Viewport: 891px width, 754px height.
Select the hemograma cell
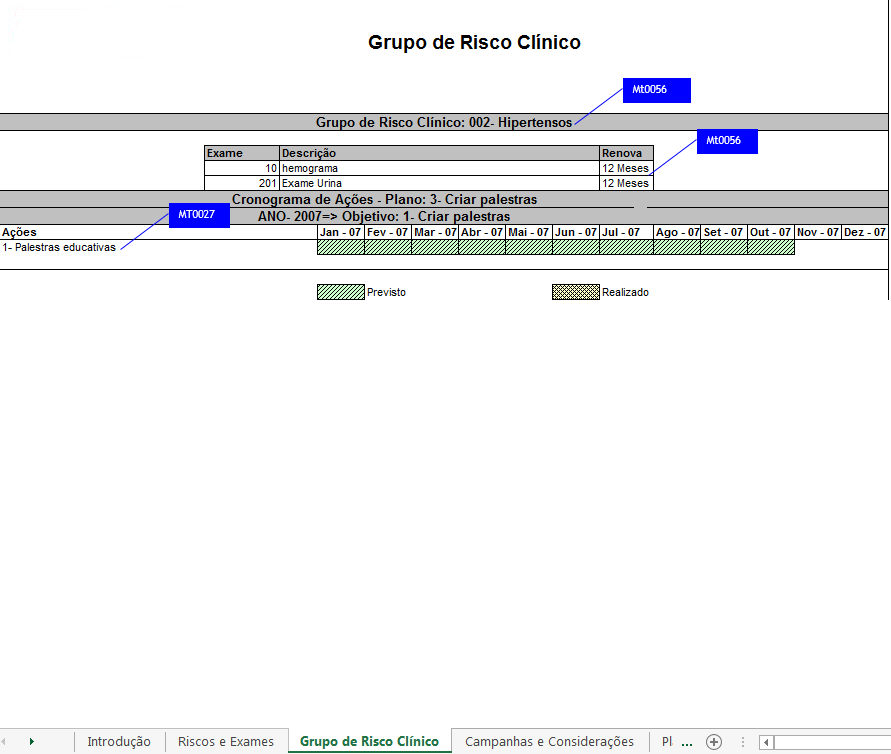pos(440,168)
